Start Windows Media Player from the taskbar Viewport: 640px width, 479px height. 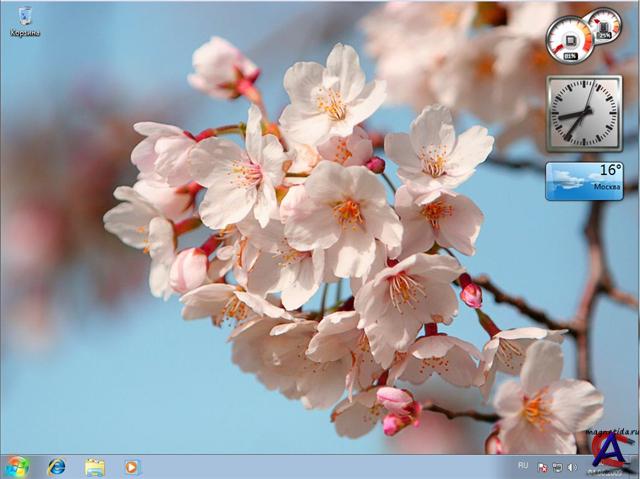tap(132, 467)
